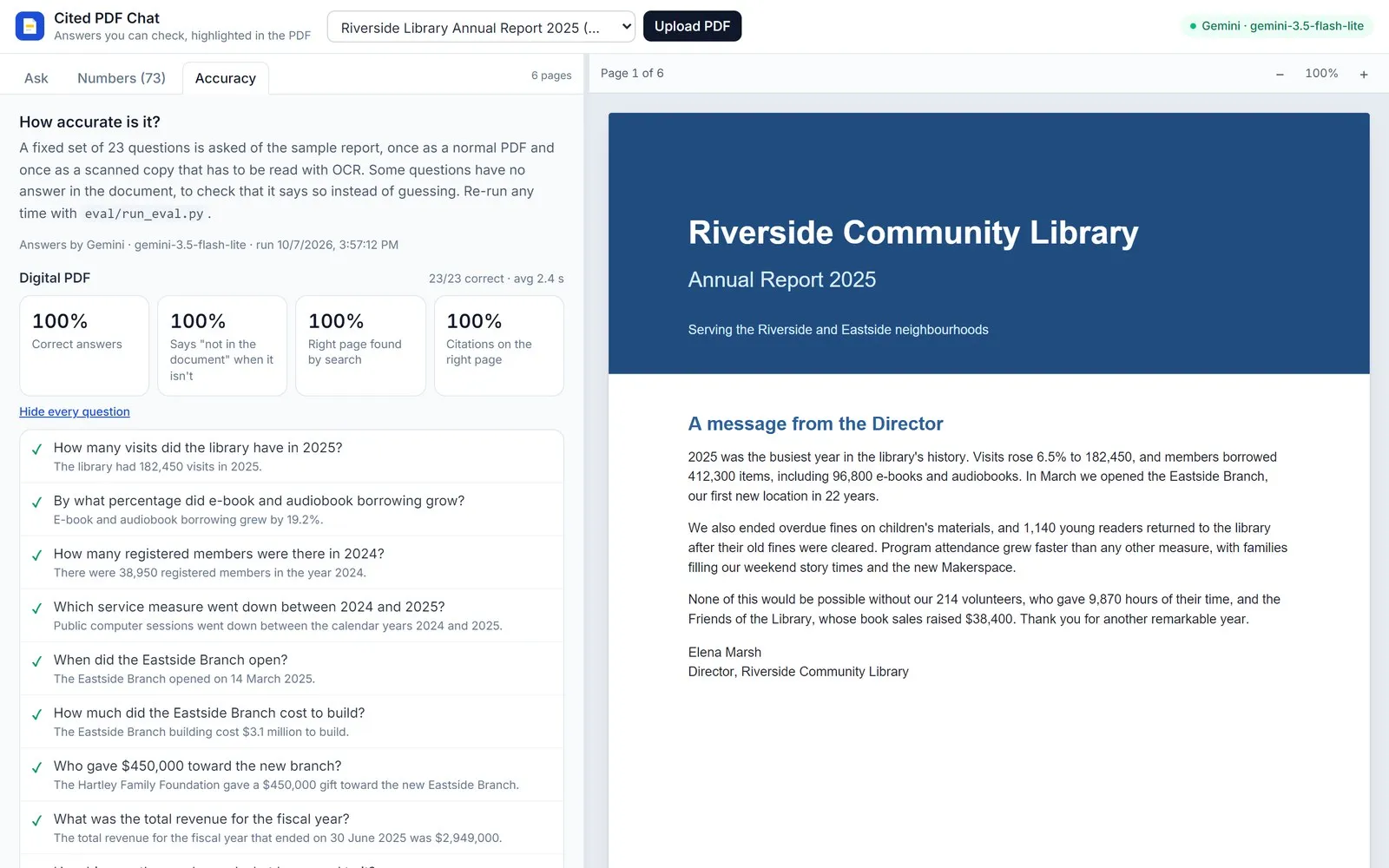Zoom out the PDF with minus button

click(1280, 75)
